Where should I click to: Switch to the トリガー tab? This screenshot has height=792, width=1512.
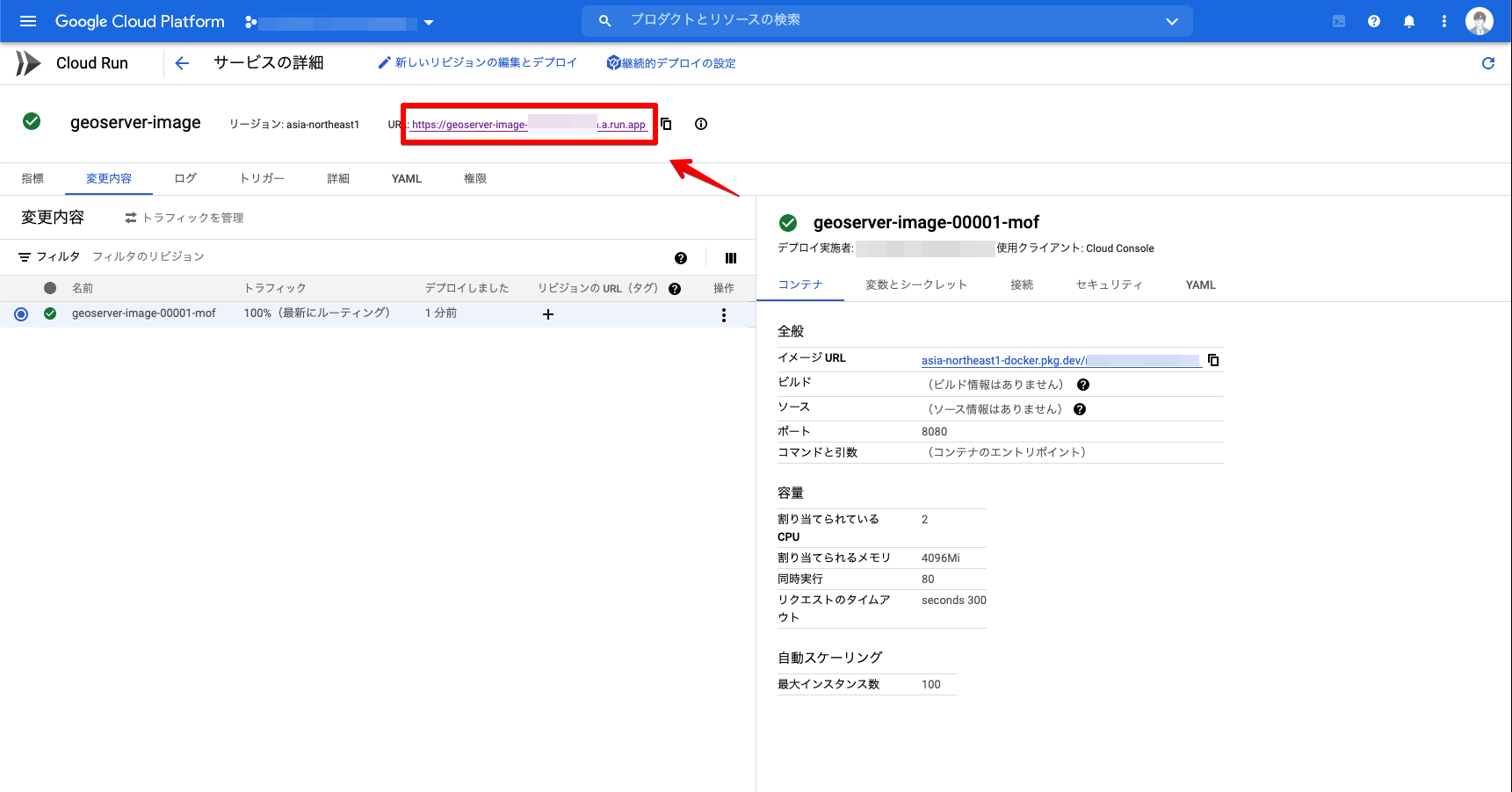(262, 178)
